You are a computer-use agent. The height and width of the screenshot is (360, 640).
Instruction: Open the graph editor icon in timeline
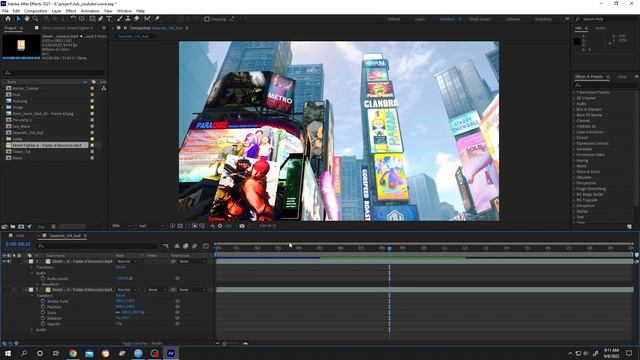(205, 246)
